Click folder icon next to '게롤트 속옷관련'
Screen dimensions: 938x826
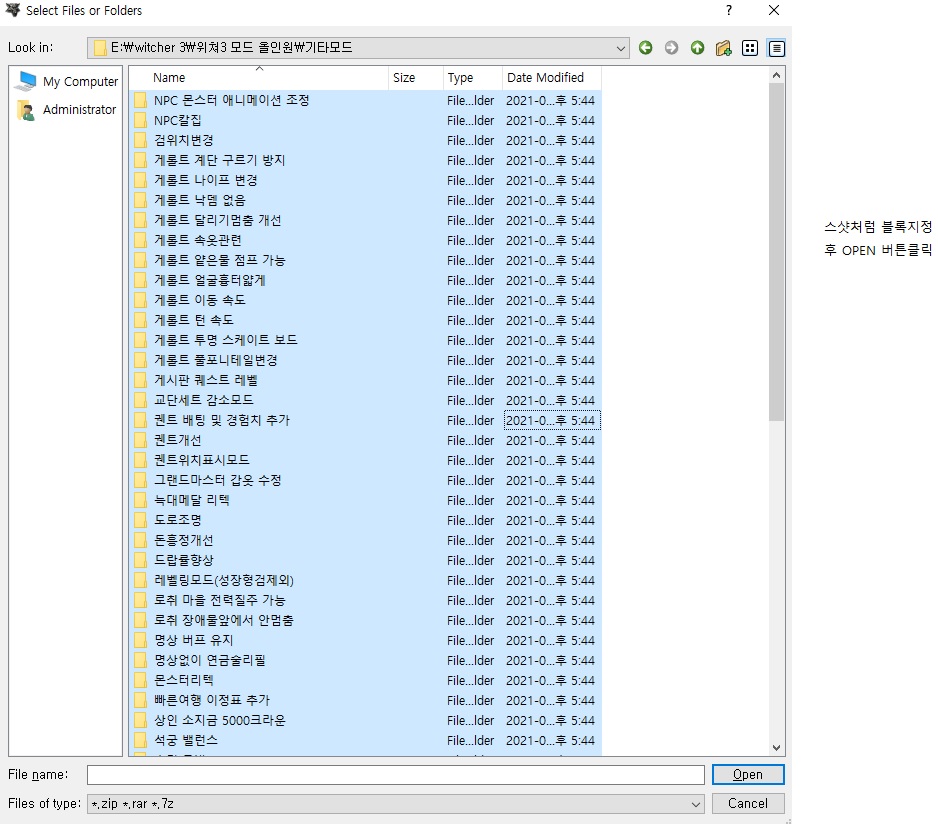point(141,240)
